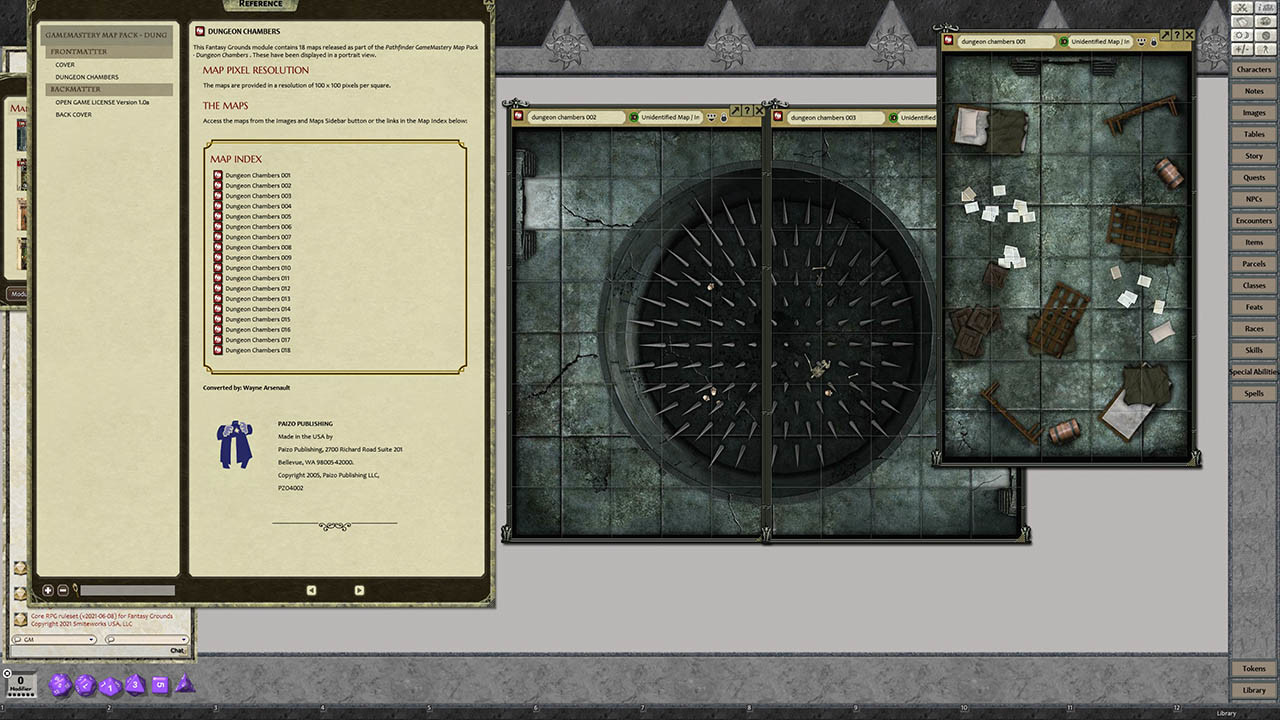
Task: Open the GM chat channel dropdown
Action: click(x=91, y=640)
